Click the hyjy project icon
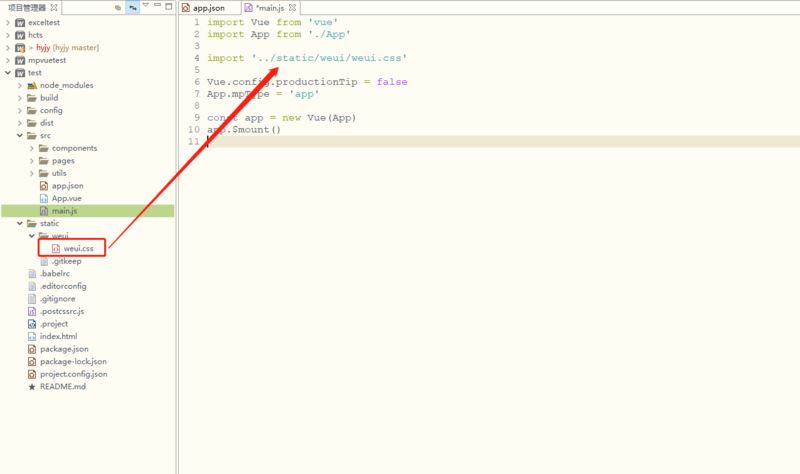Screen dimensions: 800x474 [x=20, y=47]
